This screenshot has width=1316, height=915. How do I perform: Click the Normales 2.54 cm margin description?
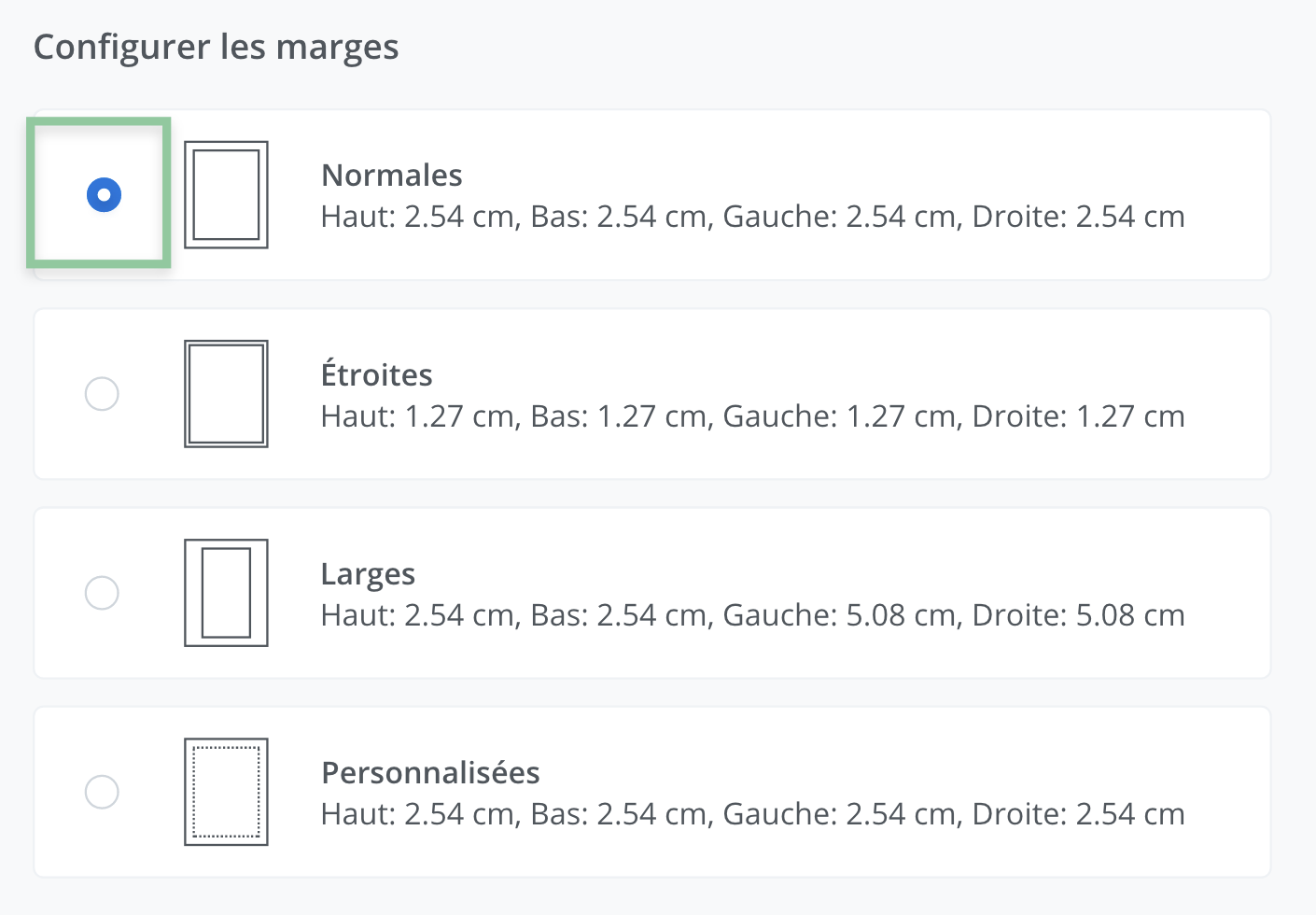pos(752,217)
